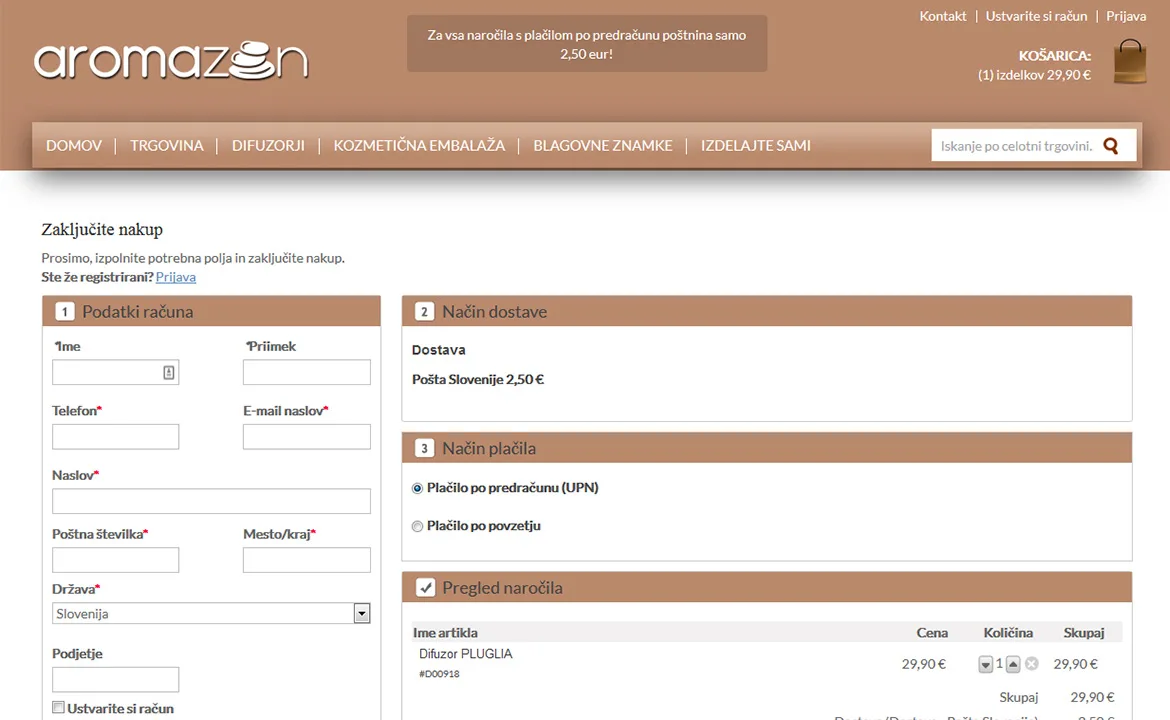Focus the store search input field
This screenshot has width=1170, height=720.
(x=1016, y=146)
